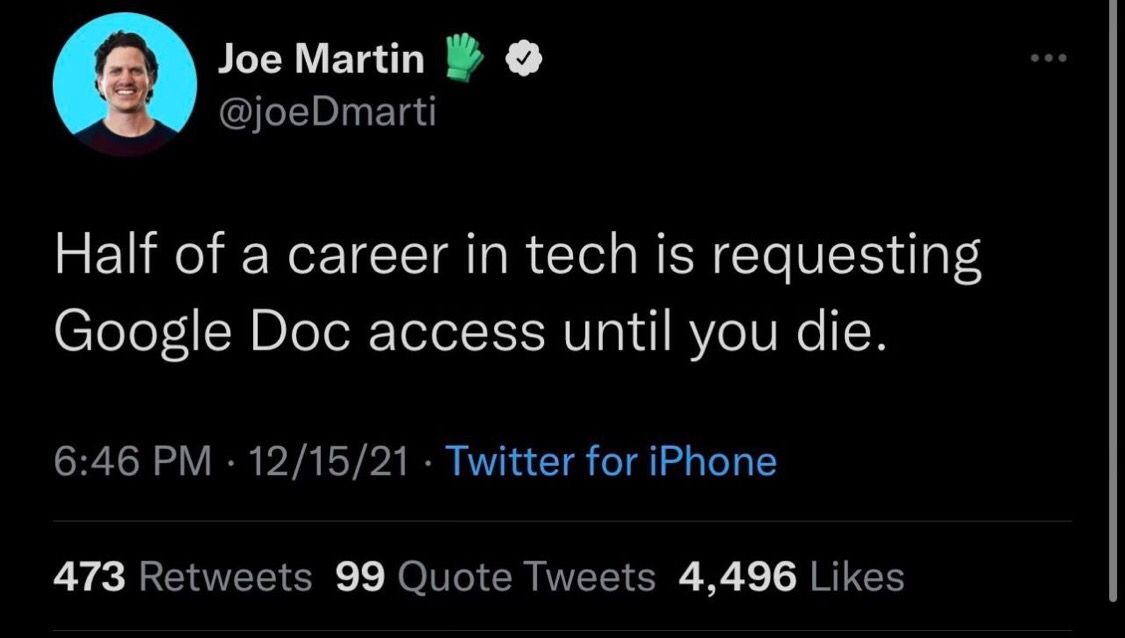Viewport: 1125px width, 638px height.
Task: Click the verified checkmark badge
Action: pos(521,61)
